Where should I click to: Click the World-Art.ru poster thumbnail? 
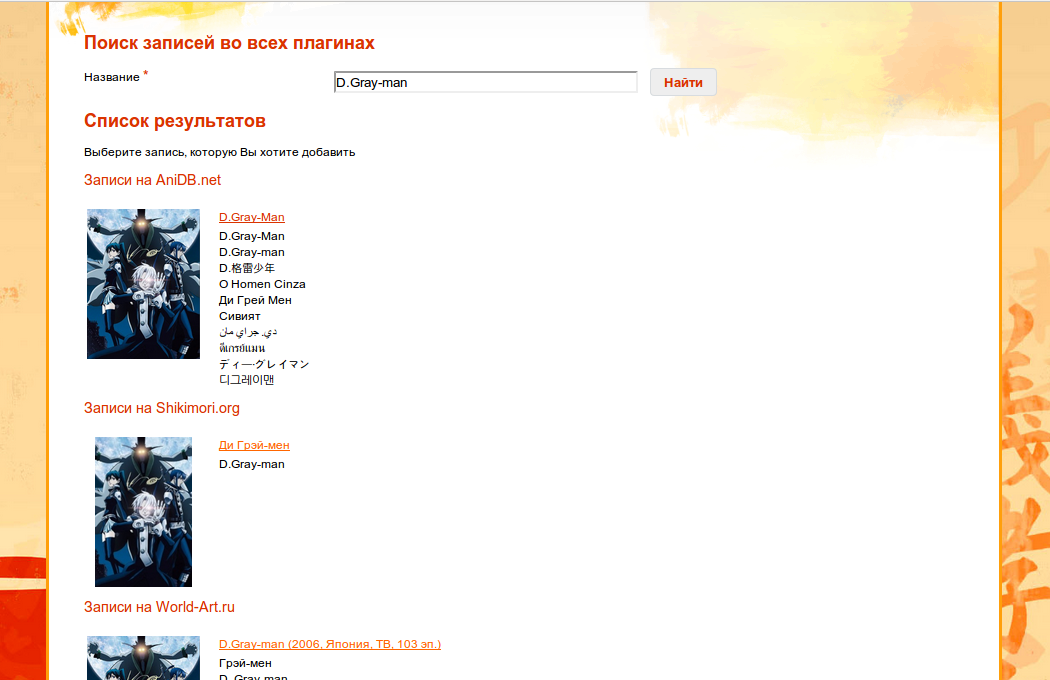click(143, 658)
